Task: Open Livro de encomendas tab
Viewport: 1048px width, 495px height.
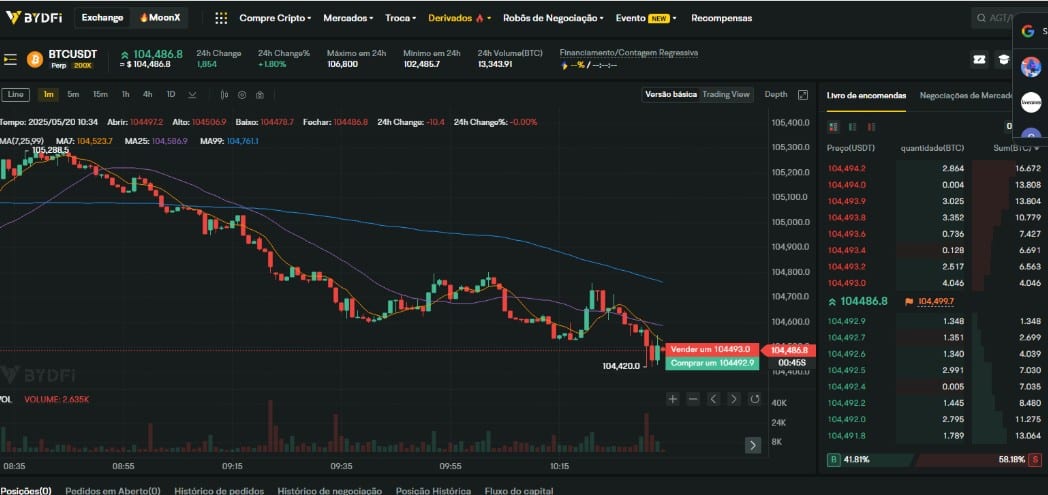Action: coord(866,96)
